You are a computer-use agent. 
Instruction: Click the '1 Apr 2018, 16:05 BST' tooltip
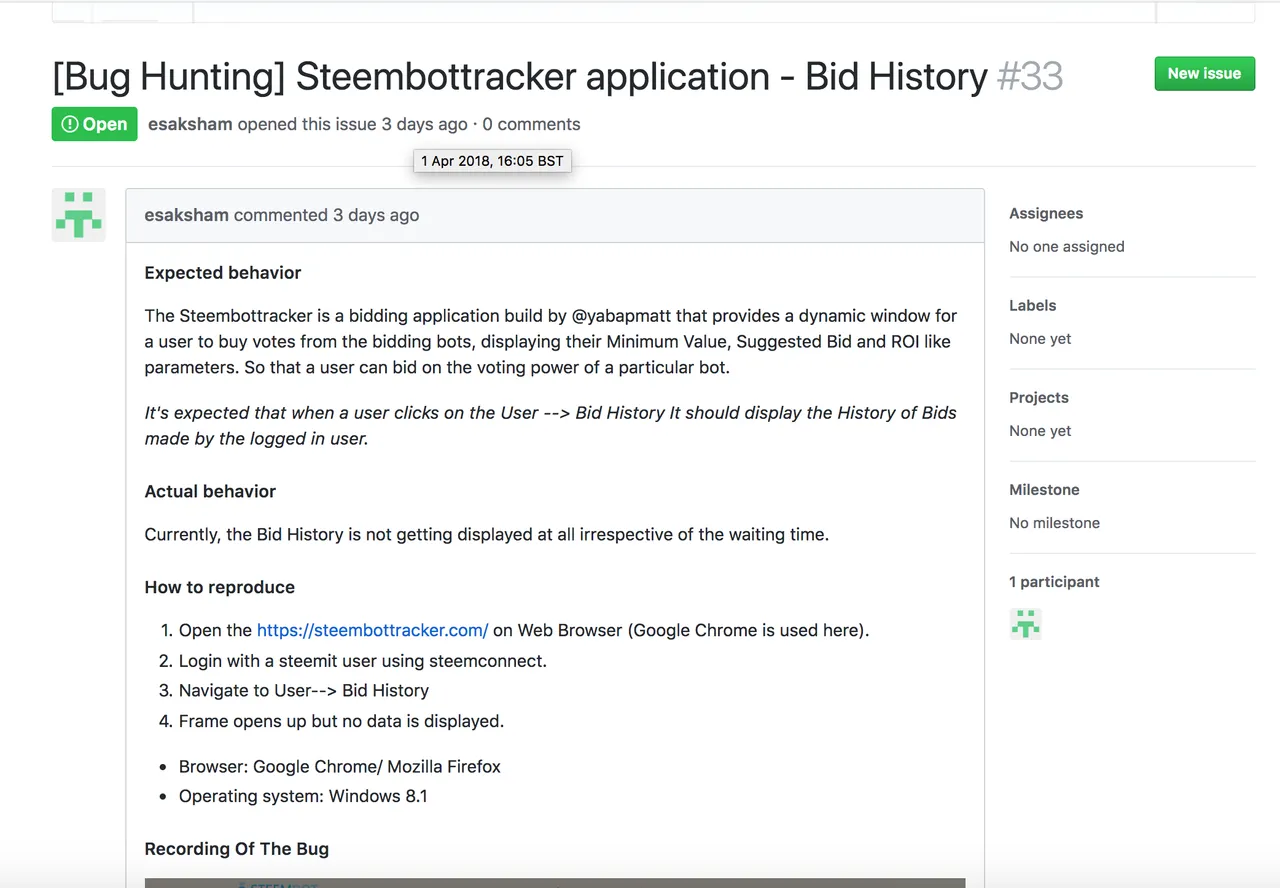492,161
